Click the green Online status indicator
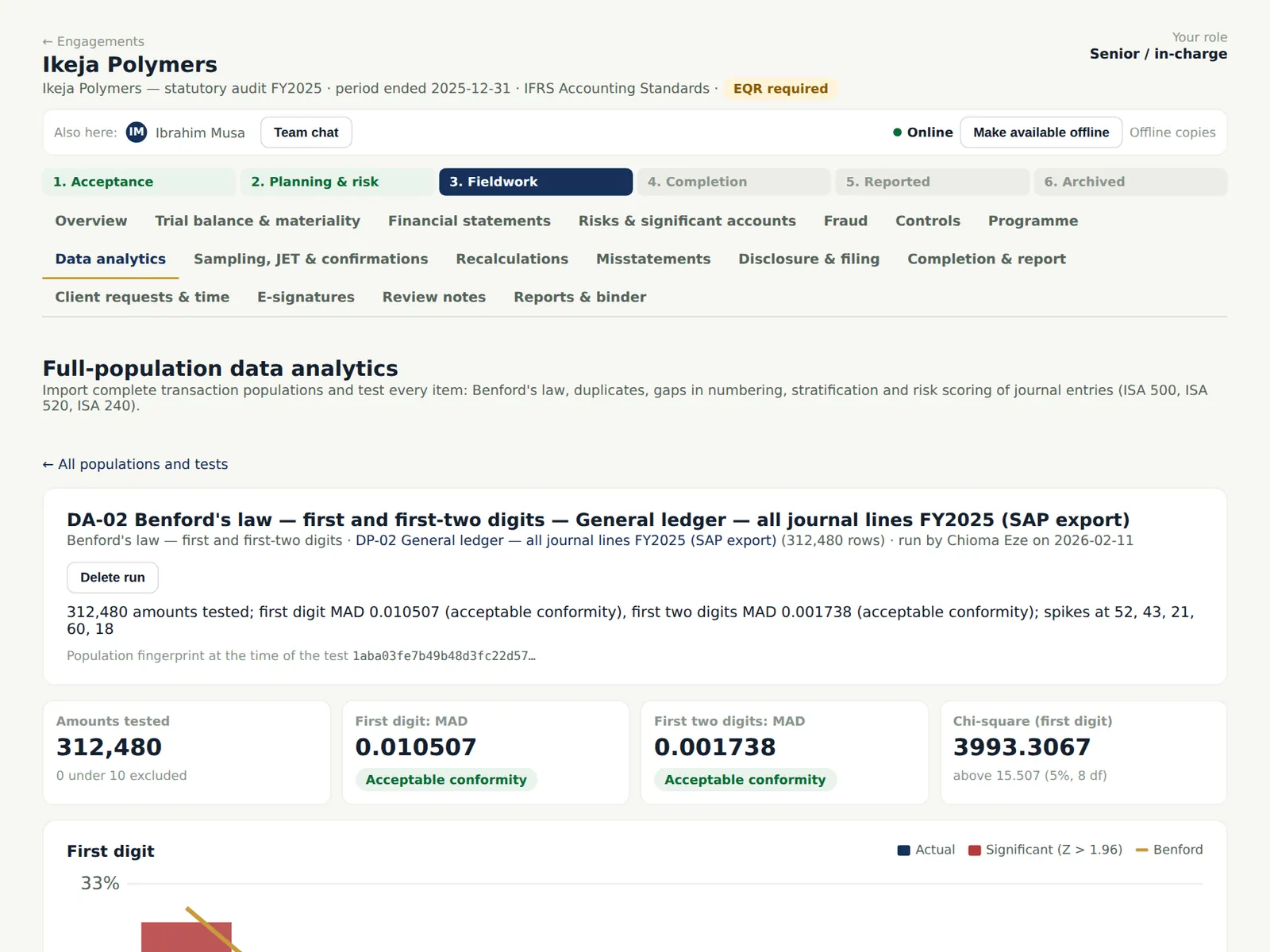Screen dimensions: 1270x952 [897, 132]
